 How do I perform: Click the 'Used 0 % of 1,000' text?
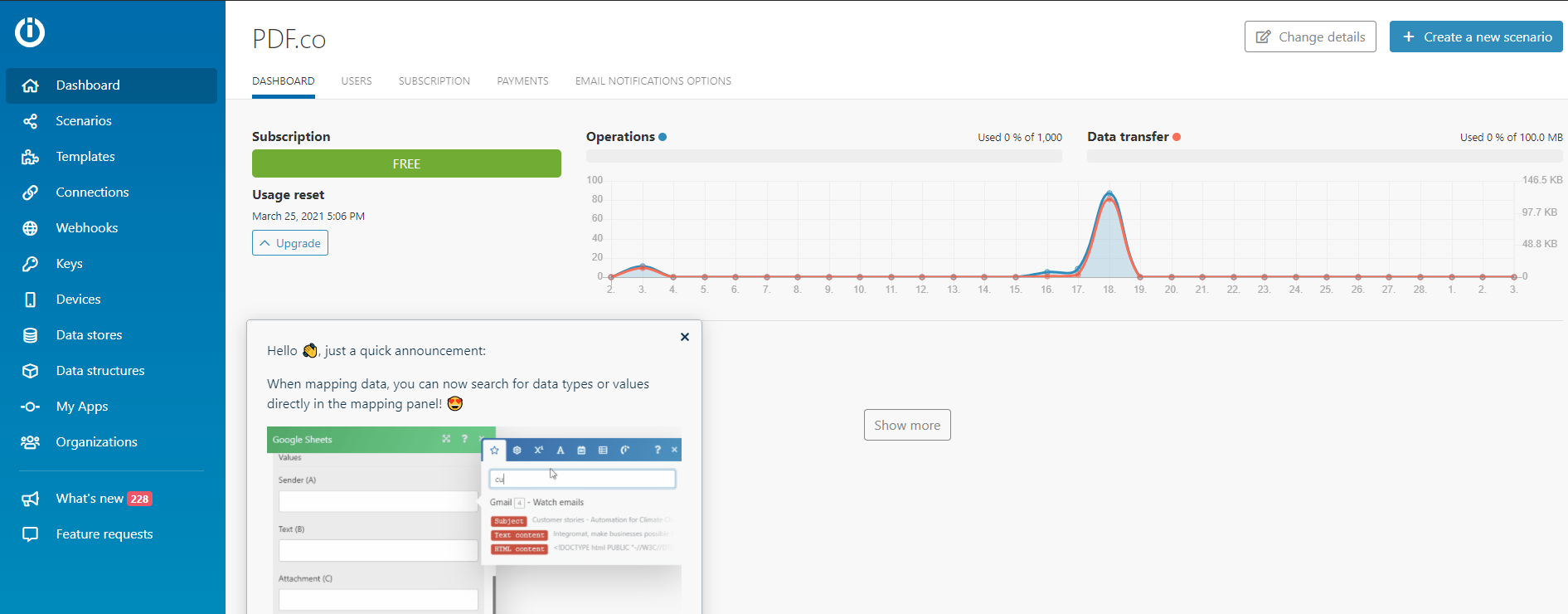coord(1020,138)
